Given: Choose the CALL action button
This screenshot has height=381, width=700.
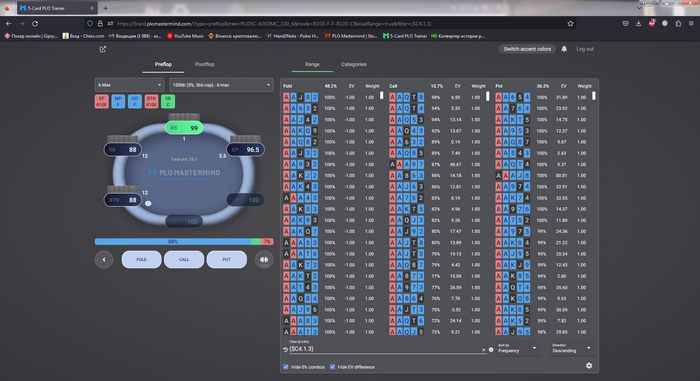Looking at the screenshot, I should pos(184,260).
